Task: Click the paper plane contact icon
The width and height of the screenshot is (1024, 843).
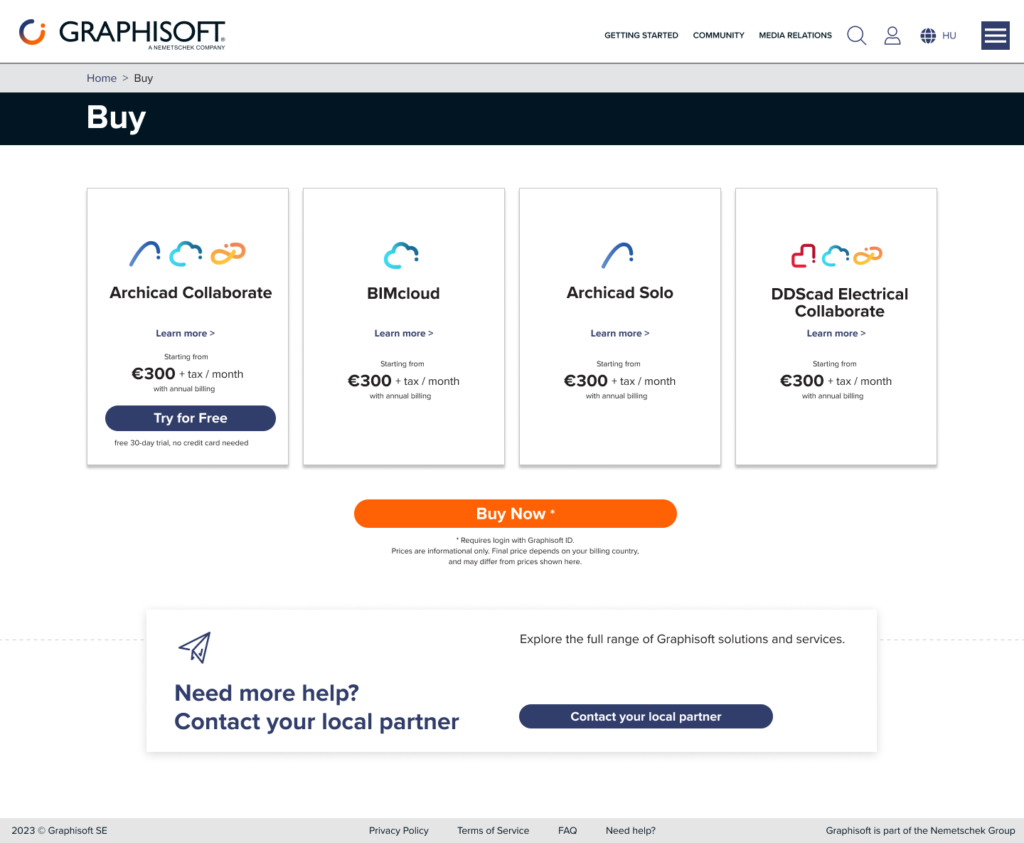Action: 195,647
